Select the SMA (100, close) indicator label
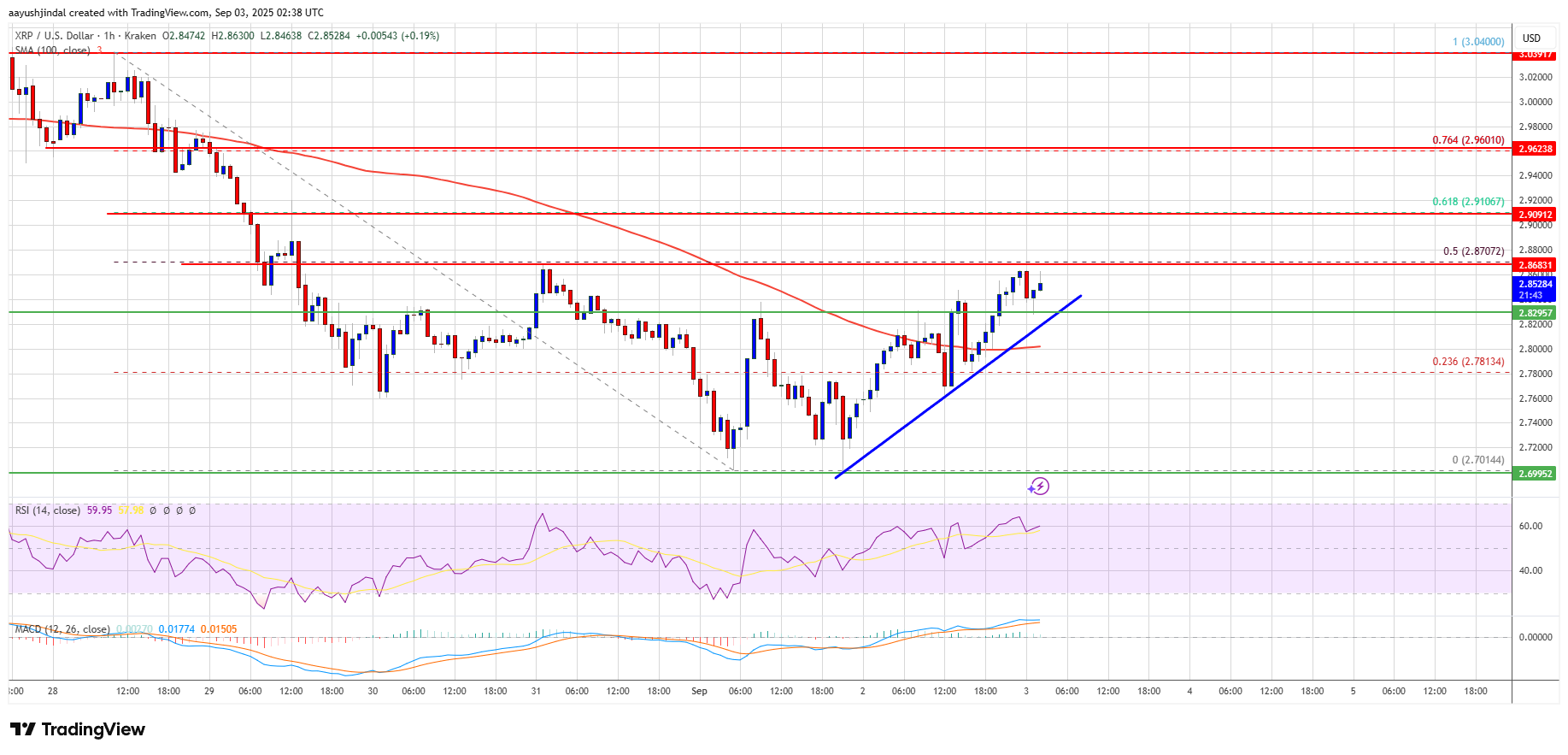Screen dimensions: 1568x755 [53, 50]
